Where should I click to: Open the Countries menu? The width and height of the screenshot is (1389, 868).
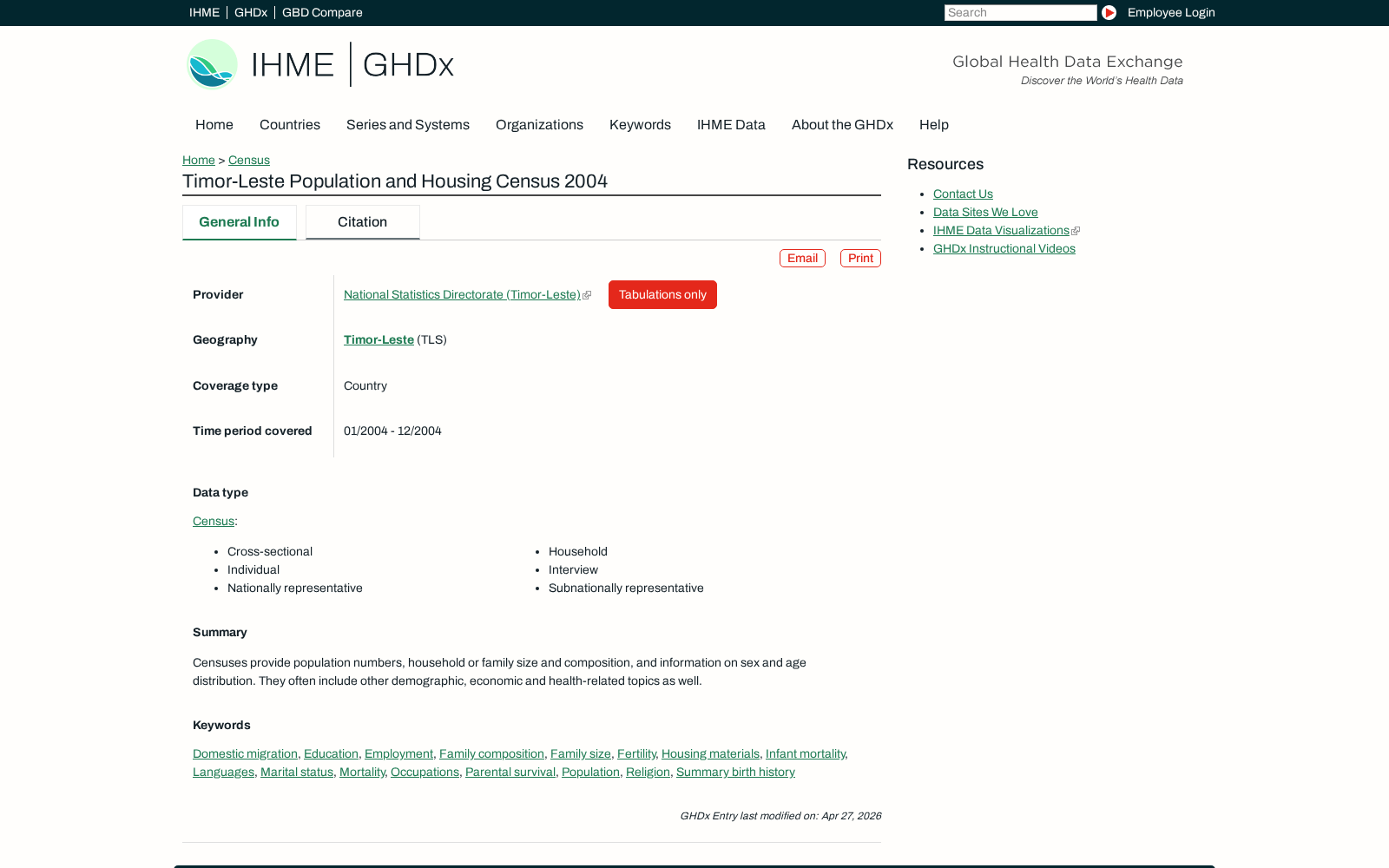click(x=290, y=125)
